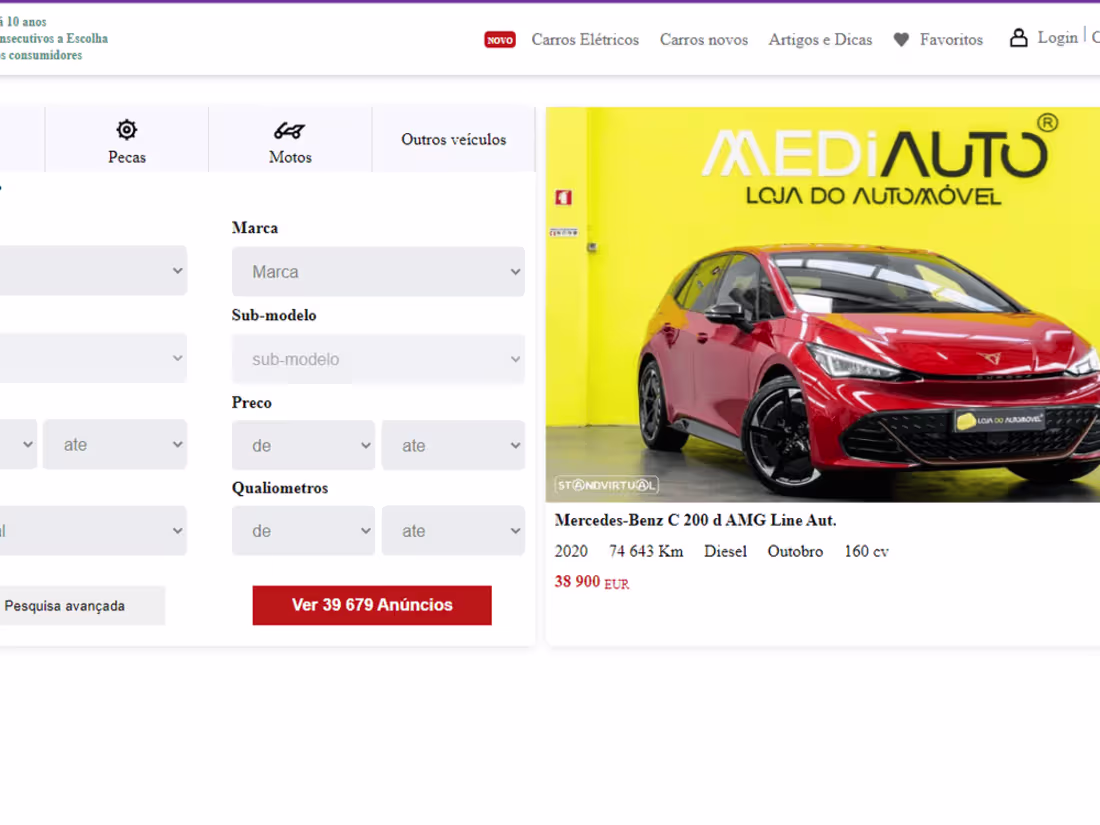Open the dropdown left of sub-modelo

pyautogui.click(x=93, y=358)
